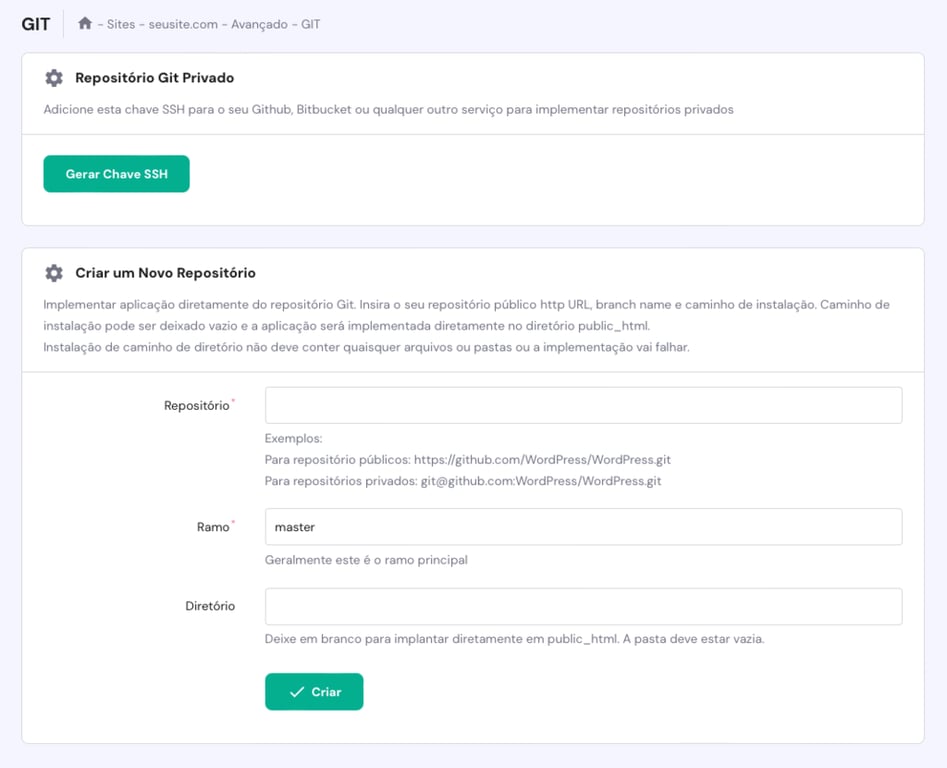
Task: Click the required asterisk beside Repositório
Action: [x=235, y=399]
